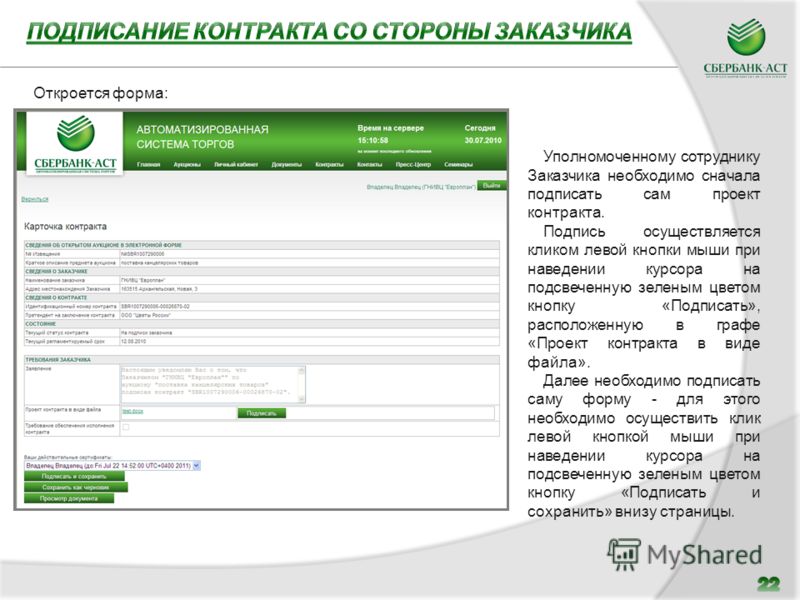
Task: Click the Заявление text area scroll-down arrow
Action: 302,398
